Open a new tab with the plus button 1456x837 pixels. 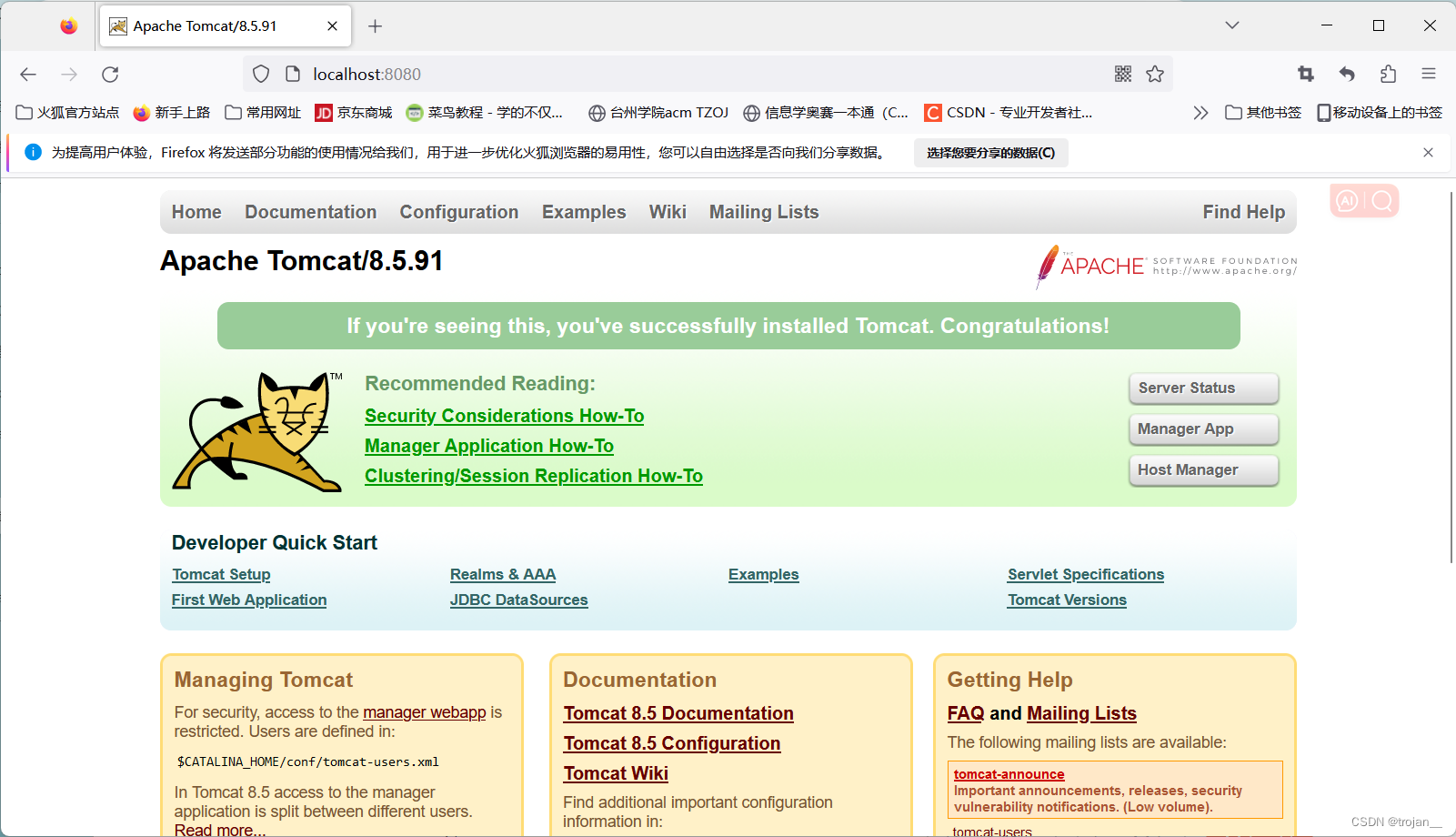375,26
